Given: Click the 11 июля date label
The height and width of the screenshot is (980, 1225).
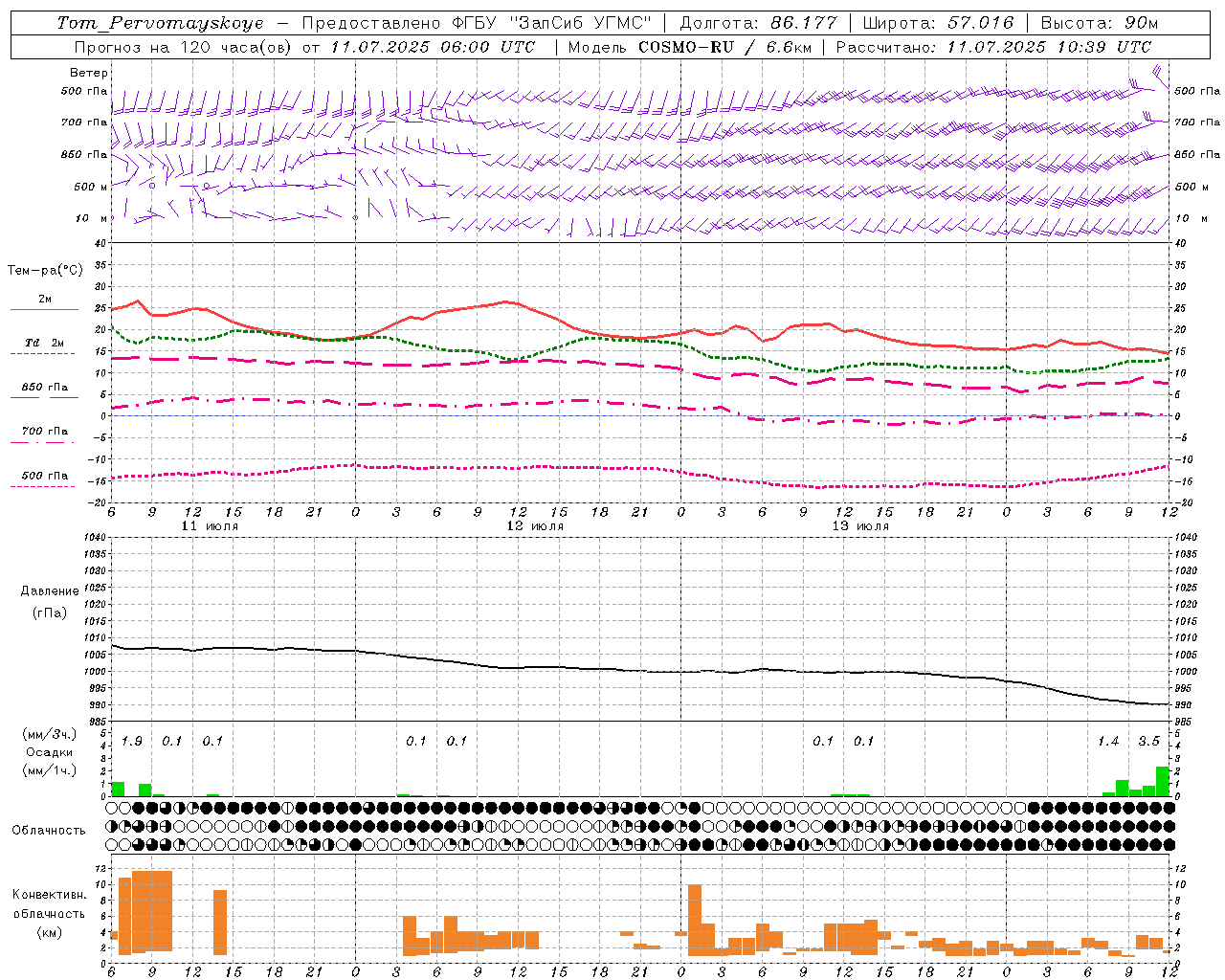Looking at the screenshot, I should [210, 526].
